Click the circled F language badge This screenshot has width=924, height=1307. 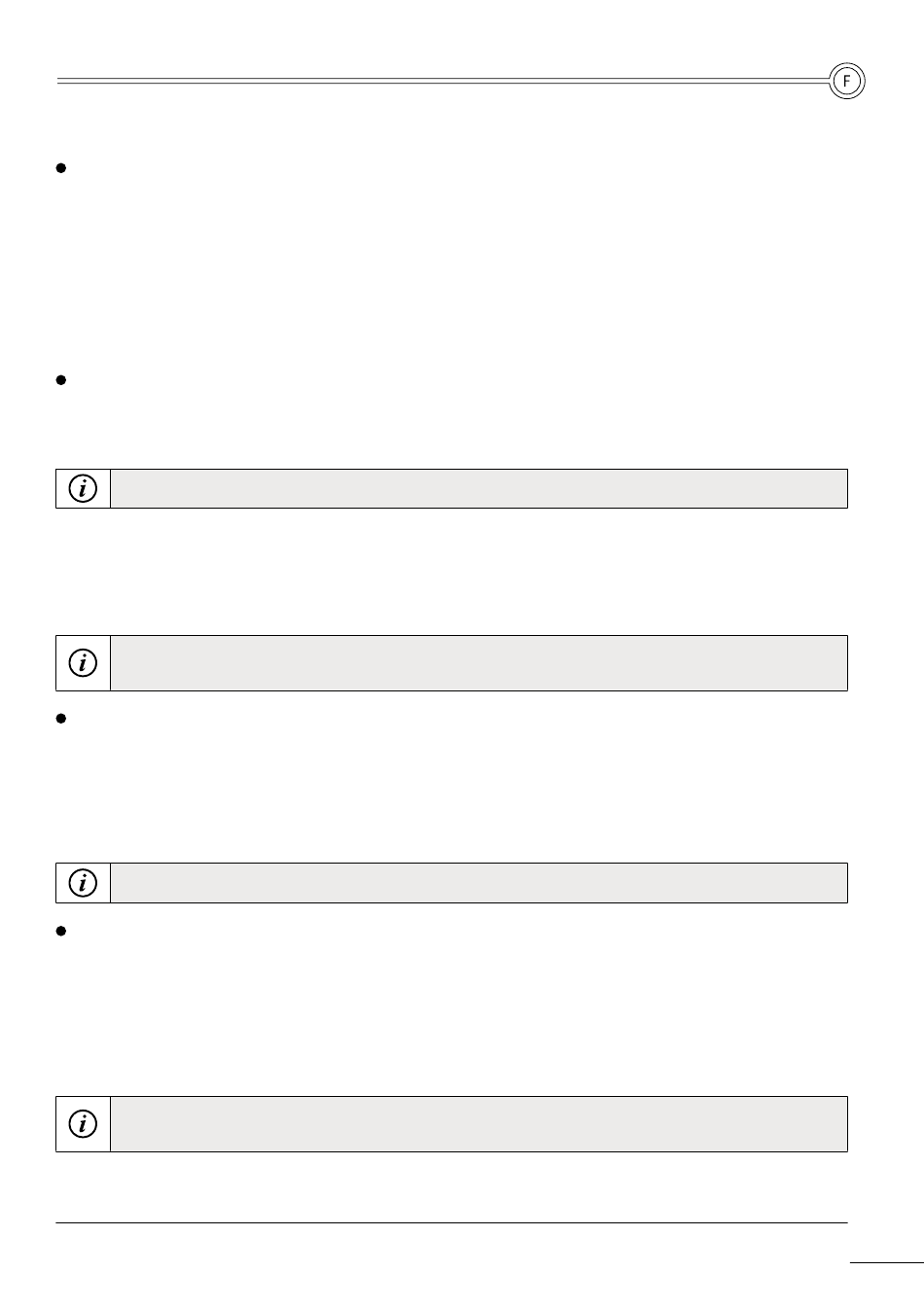click(x=847, y=82)
